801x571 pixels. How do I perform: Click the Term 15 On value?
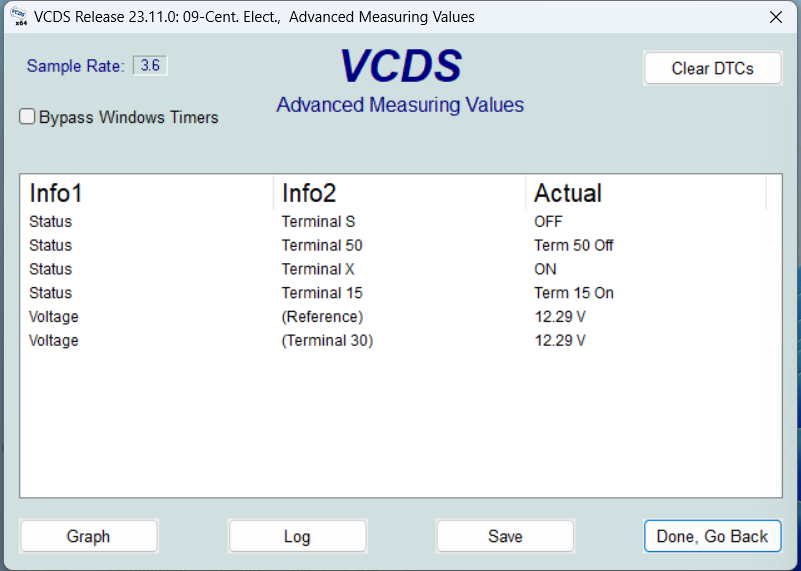click(x=574, y=293)
